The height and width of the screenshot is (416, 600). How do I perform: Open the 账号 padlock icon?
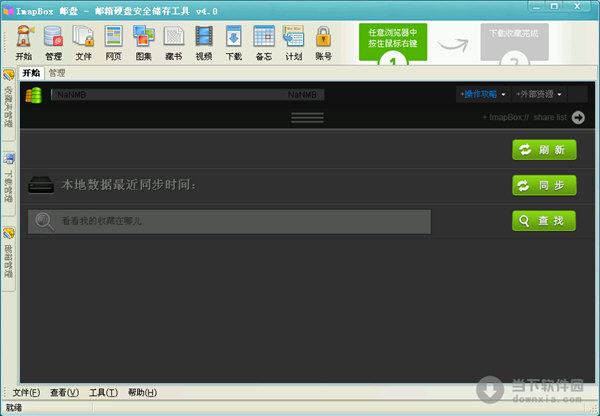(x=323, y=42)
